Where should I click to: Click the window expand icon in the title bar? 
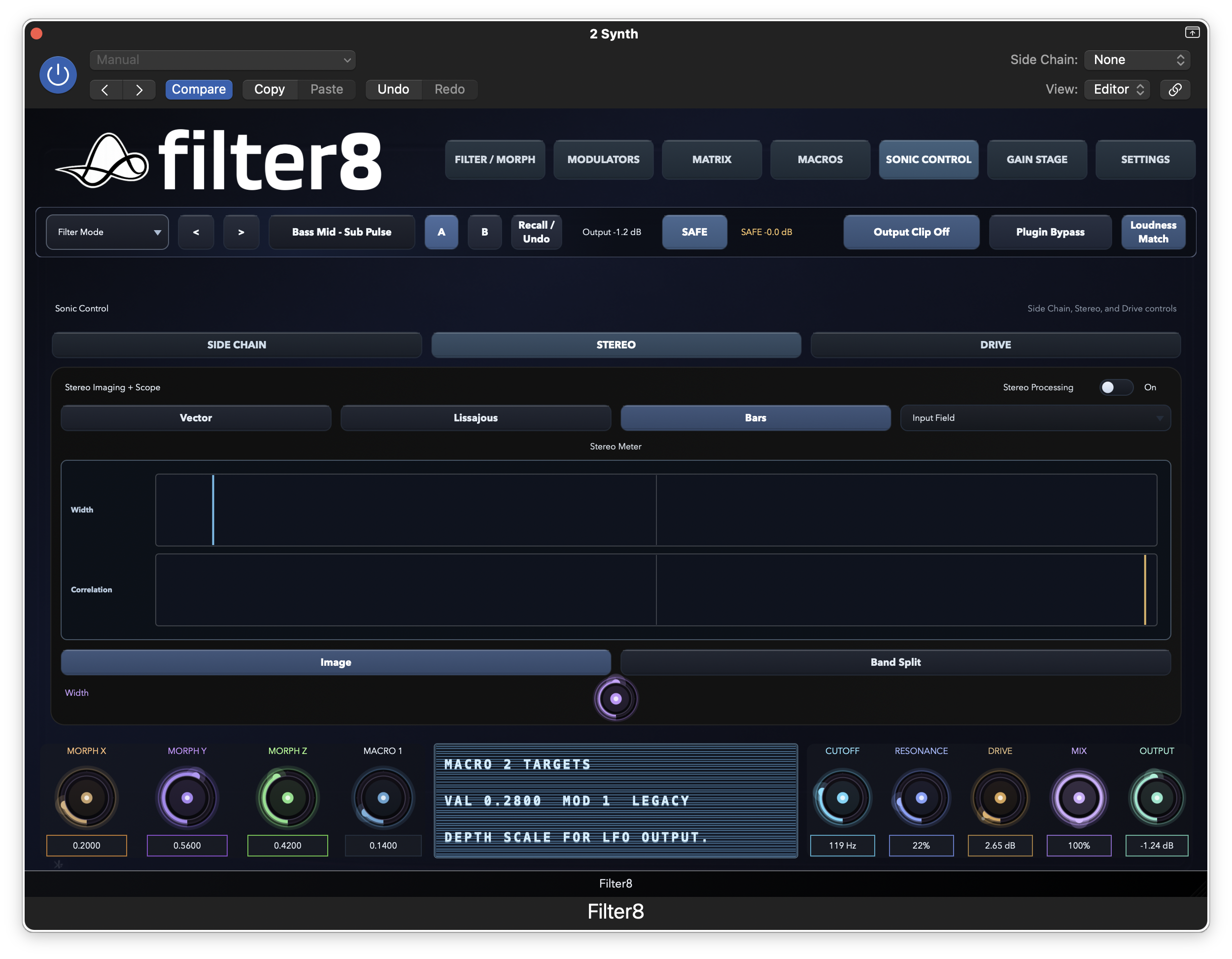pos(1192,33)
